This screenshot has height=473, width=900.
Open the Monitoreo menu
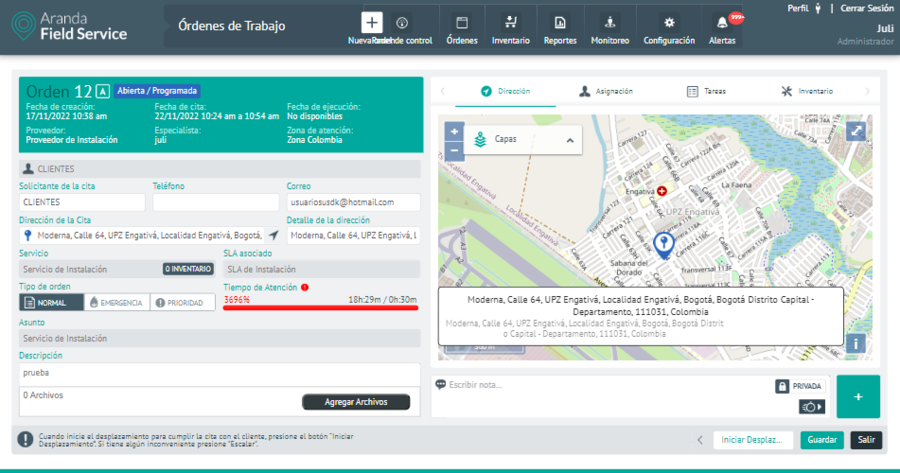(610, 29)
